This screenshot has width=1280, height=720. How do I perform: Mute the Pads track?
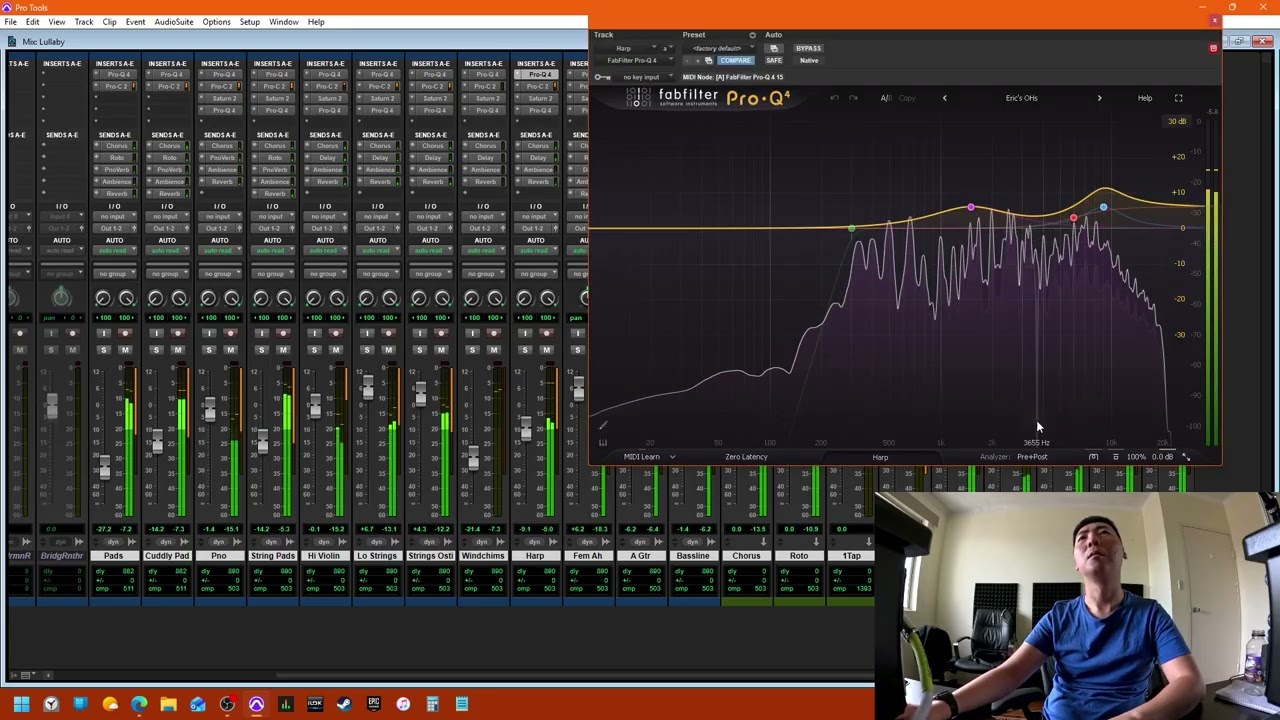(x=125, y=350)
